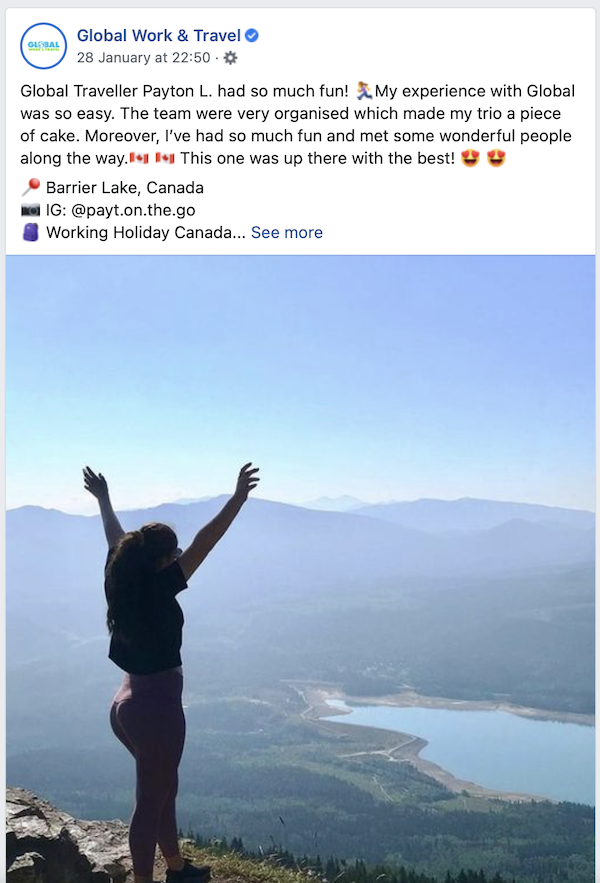
Task: Click the camera emoji before IG handle
Action: [x=30, y=210]
